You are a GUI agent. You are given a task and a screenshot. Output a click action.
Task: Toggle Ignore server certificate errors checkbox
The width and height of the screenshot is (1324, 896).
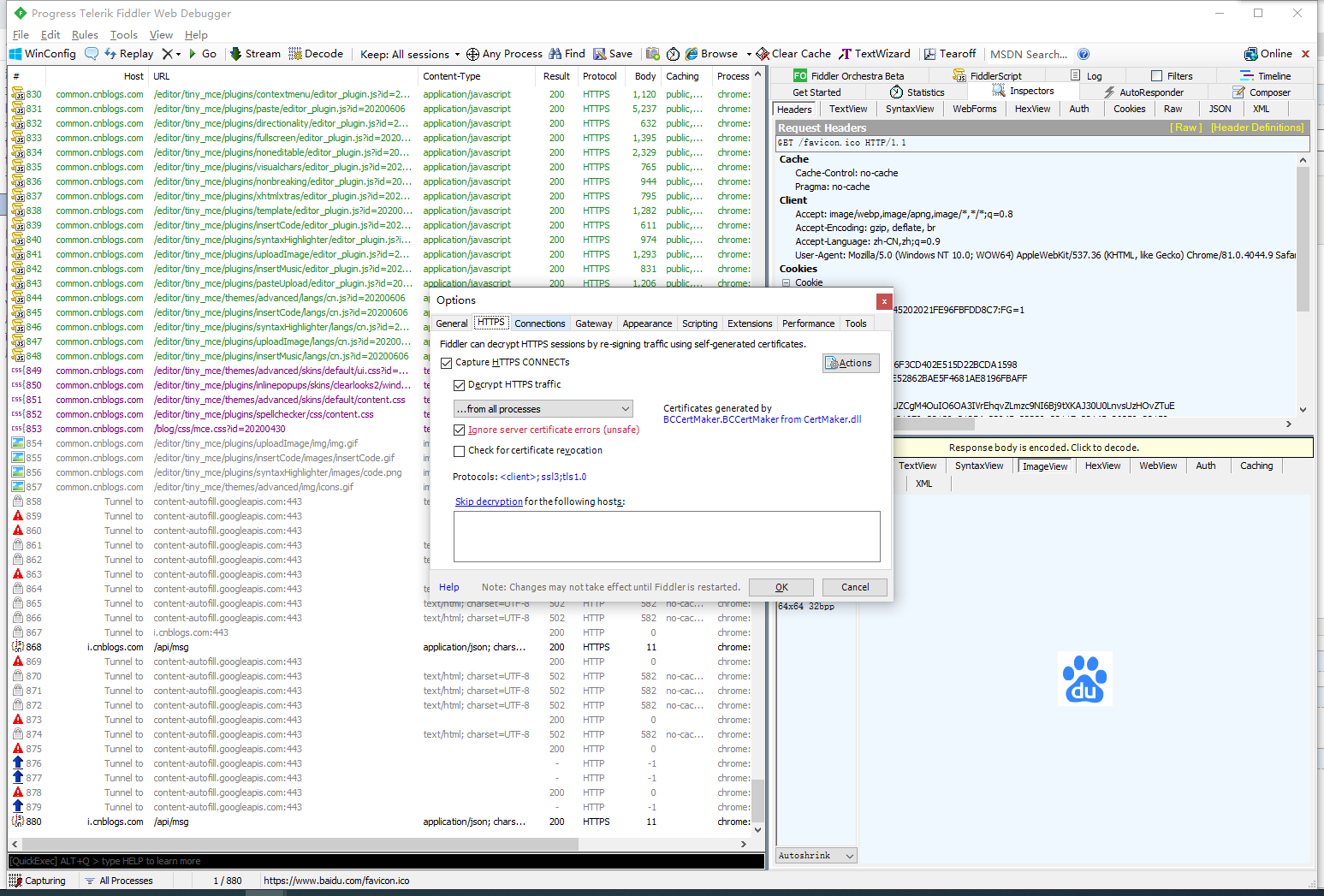pos(460,430)
